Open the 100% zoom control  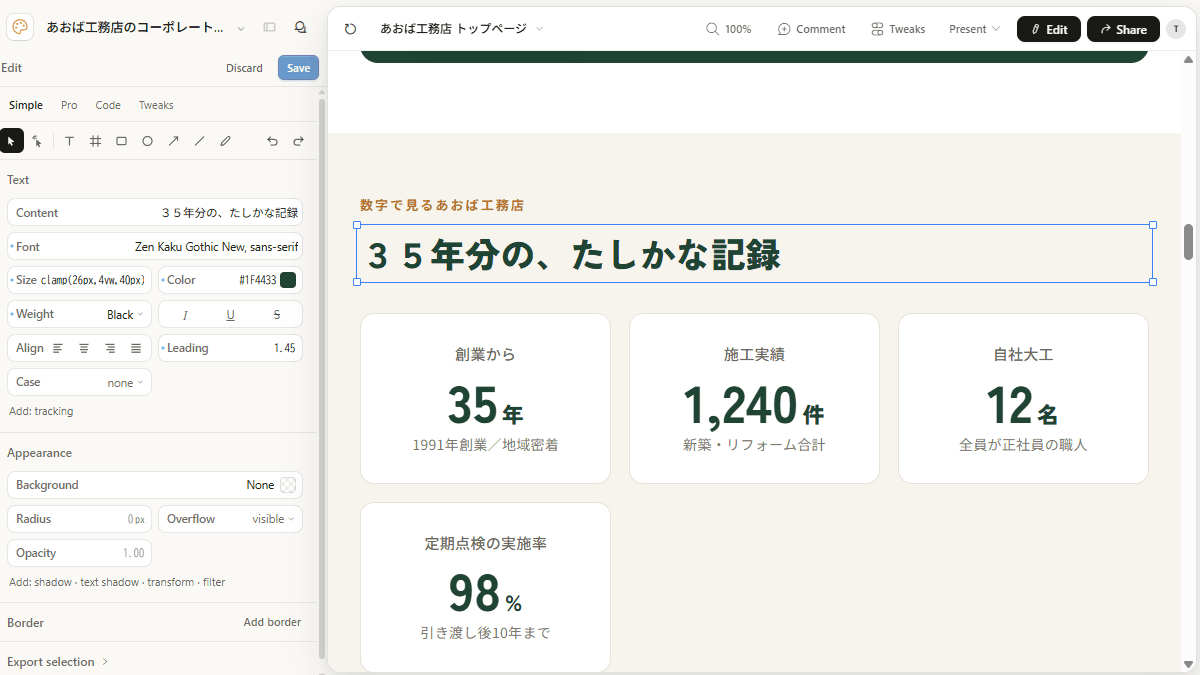click(729, 29)
